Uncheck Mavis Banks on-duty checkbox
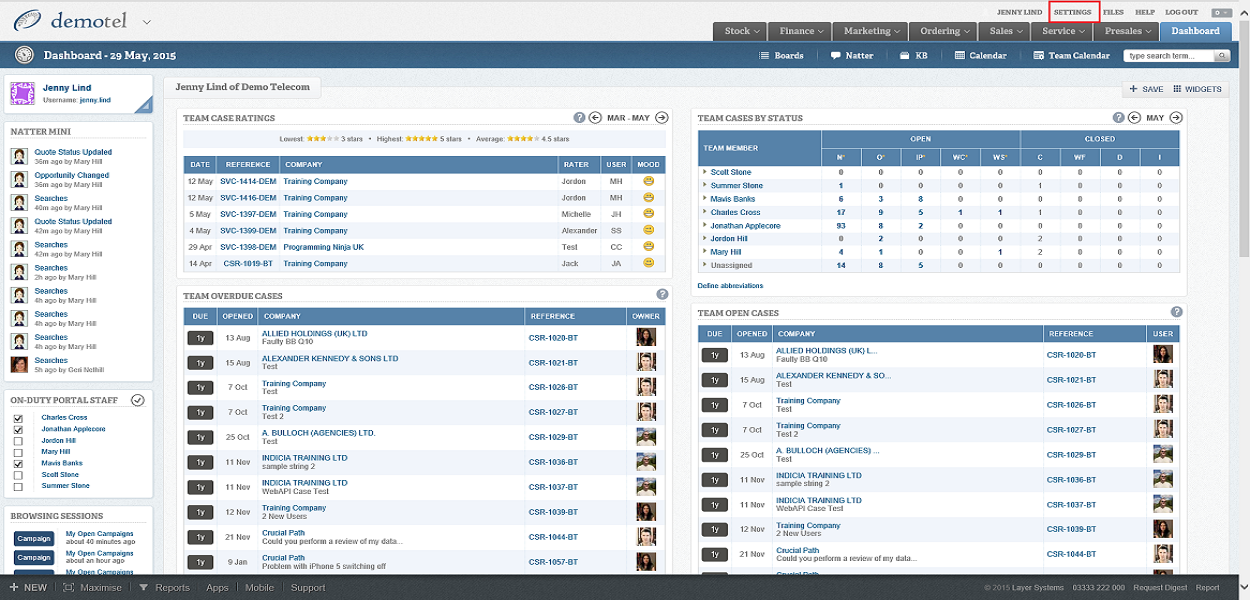The height and width of the screenshot is (600, 1250). point(18,464)
